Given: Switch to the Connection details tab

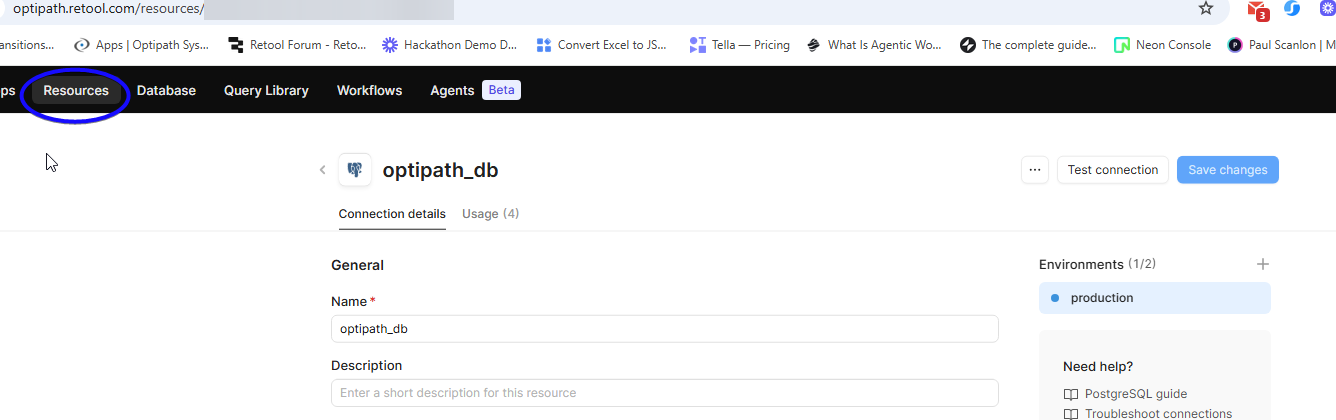Looking at the screenshot, I should pyautogui.click(x=392, y=214).
